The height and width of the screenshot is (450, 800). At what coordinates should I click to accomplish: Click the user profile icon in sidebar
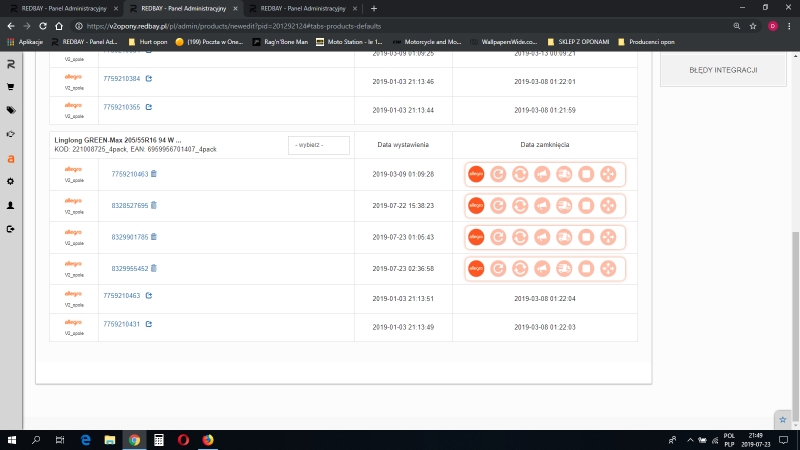click(10, 205)
